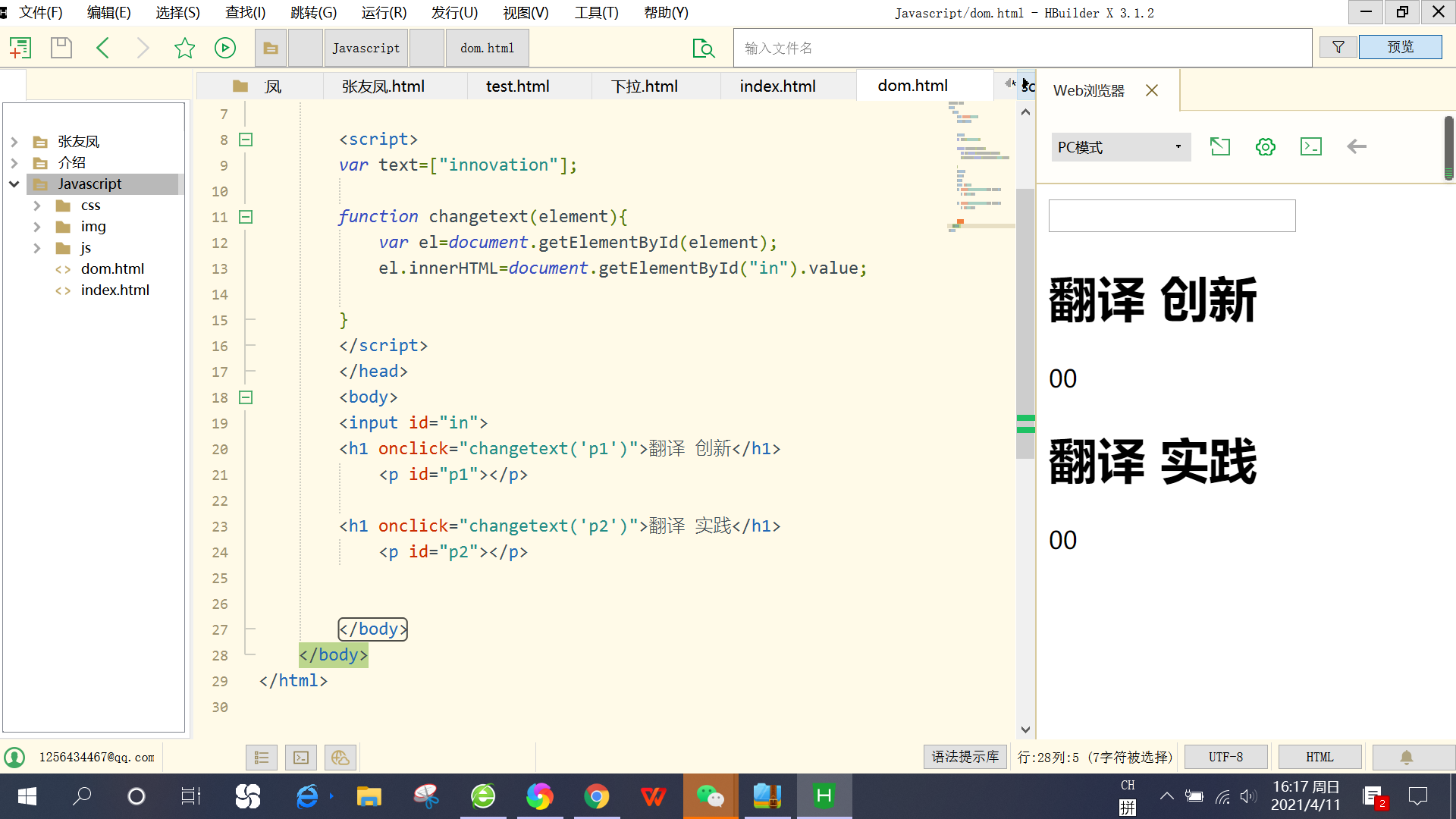Click the browser settings gear icon
This screenshot has width=1456, height=819.
click(1264, 146)
